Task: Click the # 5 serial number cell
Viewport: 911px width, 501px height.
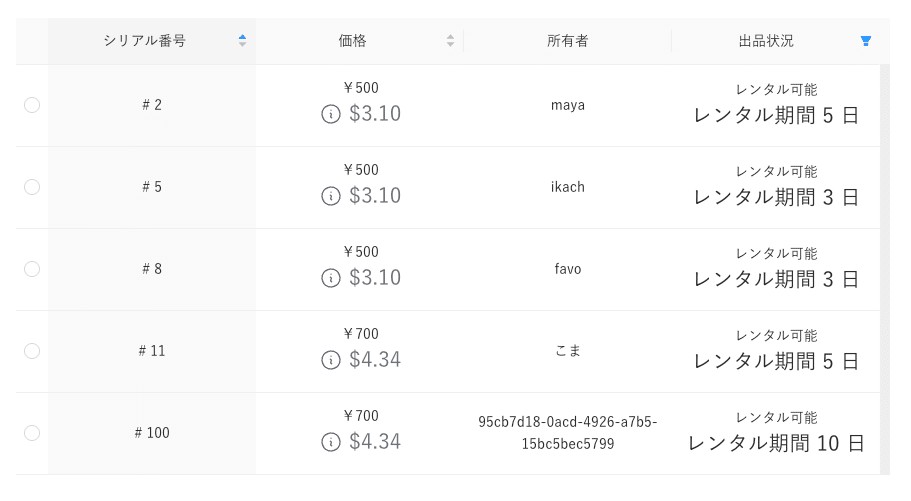Action: point(152,187)
